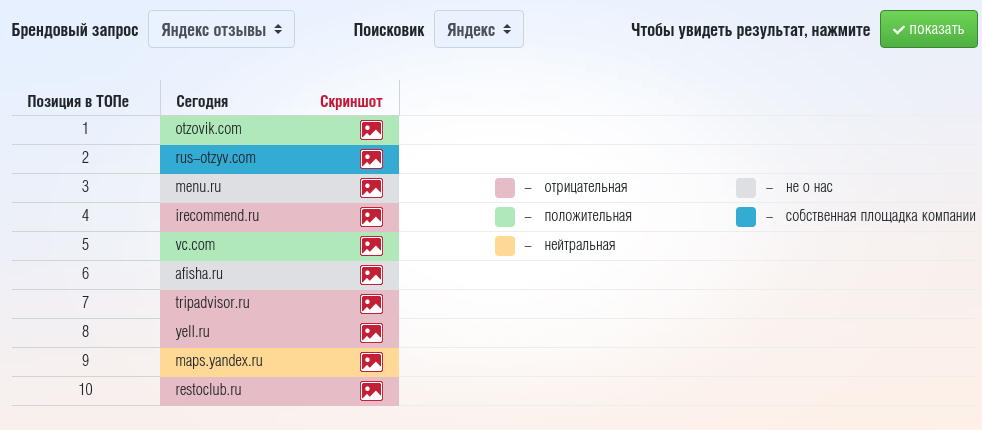Click the Брендовый запрос label

(75, 30)
